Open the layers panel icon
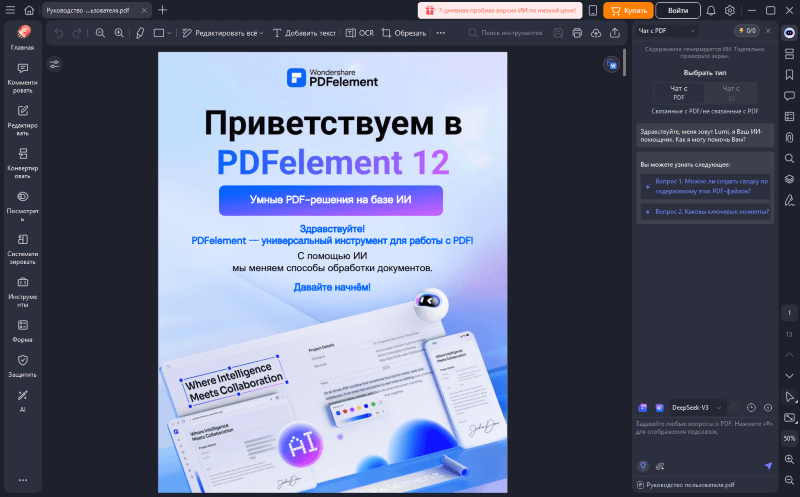This screenshot has height=497, width=800. (x=789, y=179)
